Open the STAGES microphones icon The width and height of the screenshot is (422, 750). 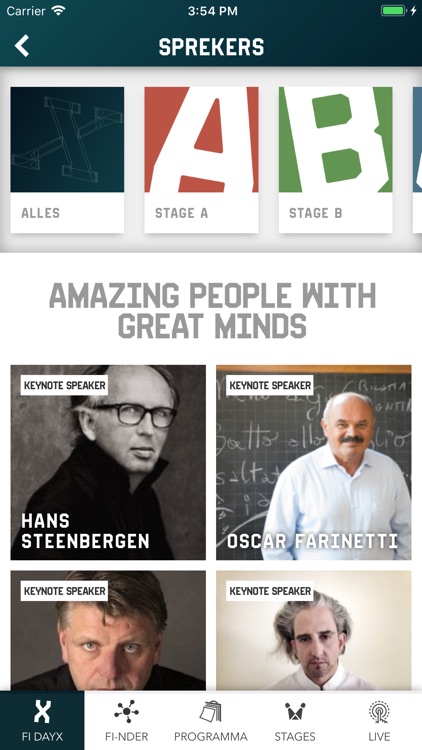[295, 713]
